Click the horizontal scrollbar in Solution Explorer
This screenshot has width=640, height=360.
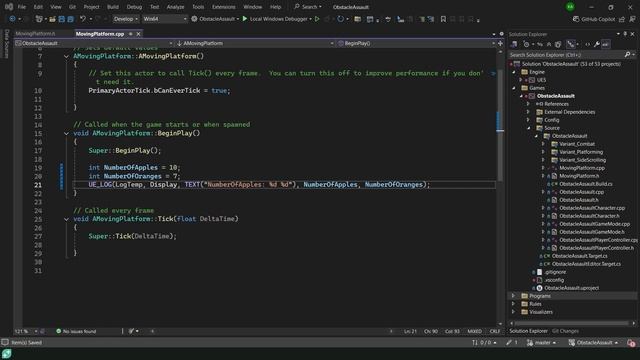pos(571,323)
